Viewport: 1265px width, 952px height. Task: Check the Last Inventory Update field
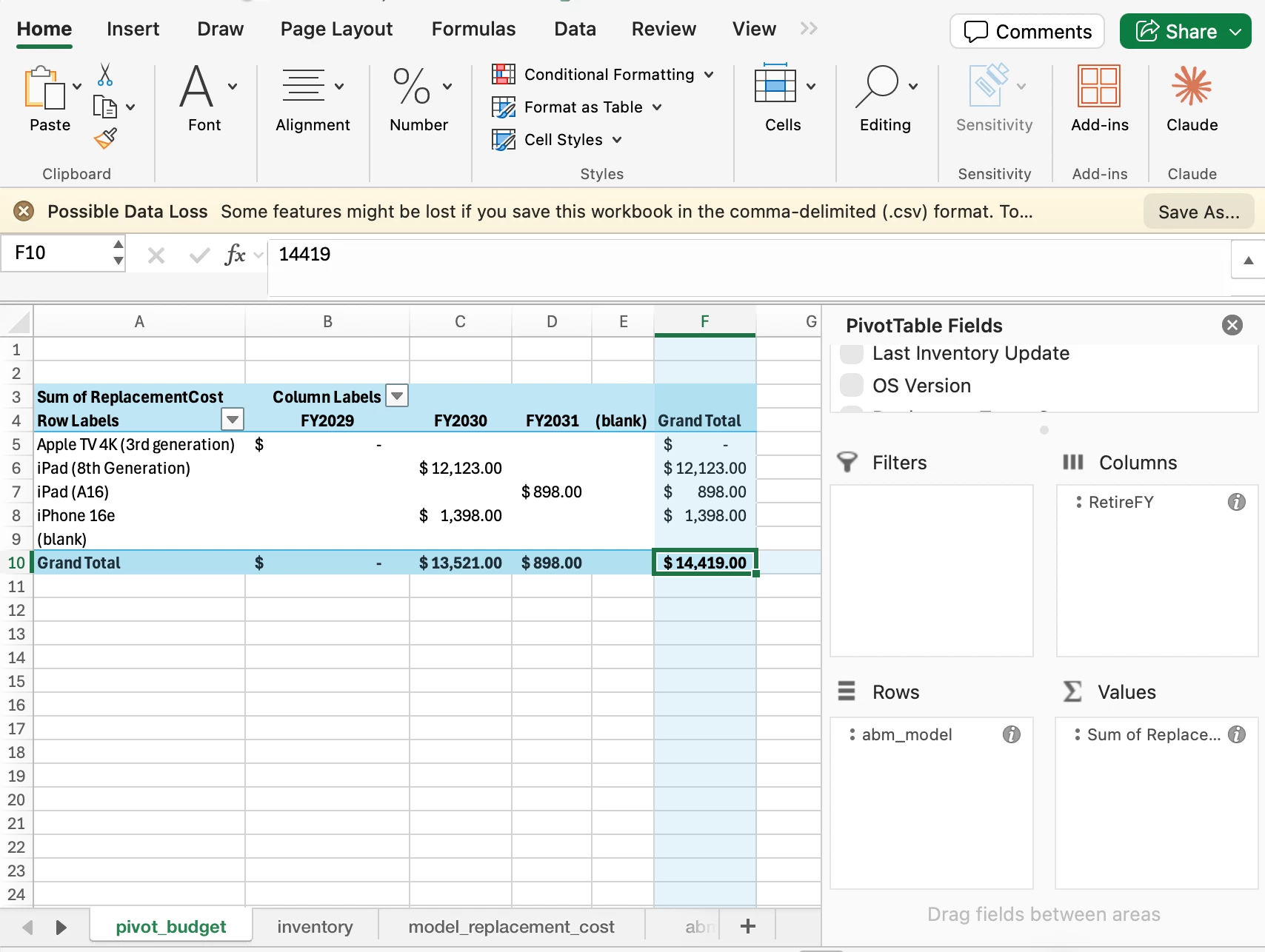[852, 353]
